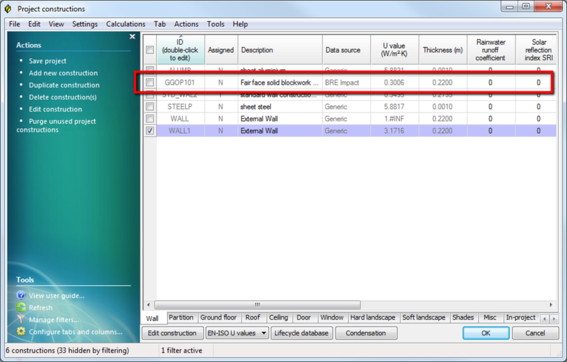Switch to the Roof tab
Viewport: 567px width, 362px height.
pyautogui.click(x=252, y=318)
